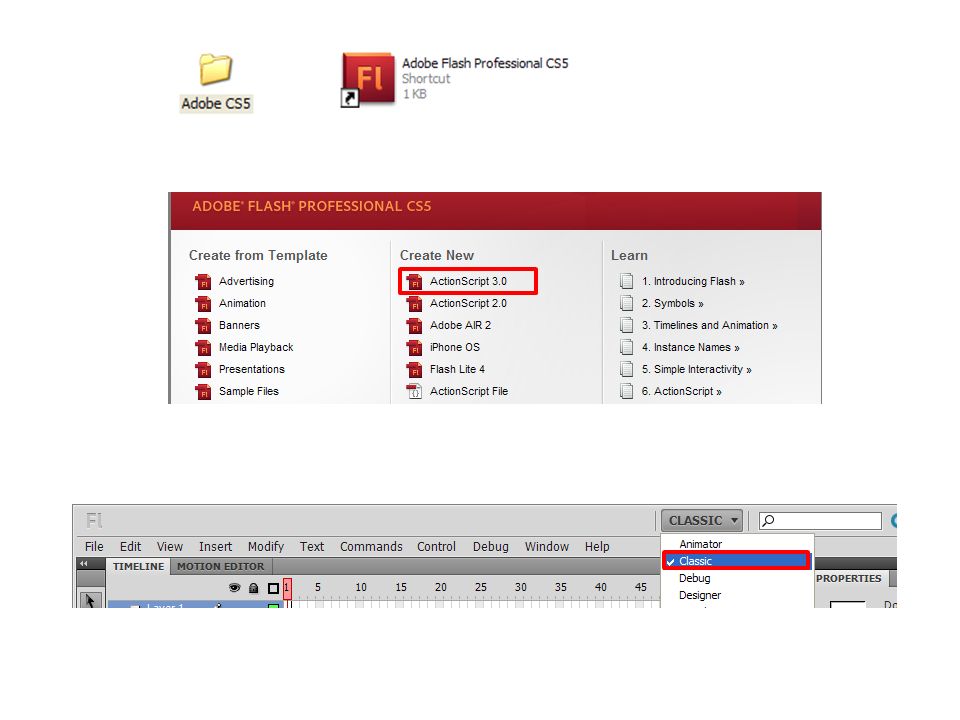Click the ActionScript 2.0 file icon
Image resolution: width=960 pixels, height=720 pixels.
(x=414, y=304)
